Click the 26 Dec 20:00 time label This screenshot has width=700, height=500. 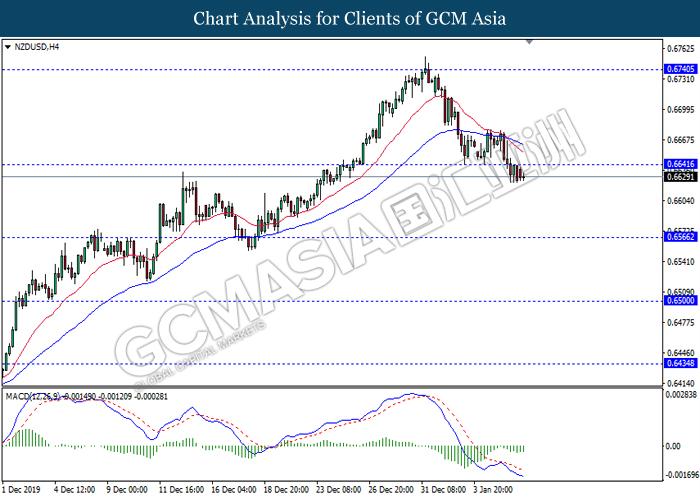point(391,490)
